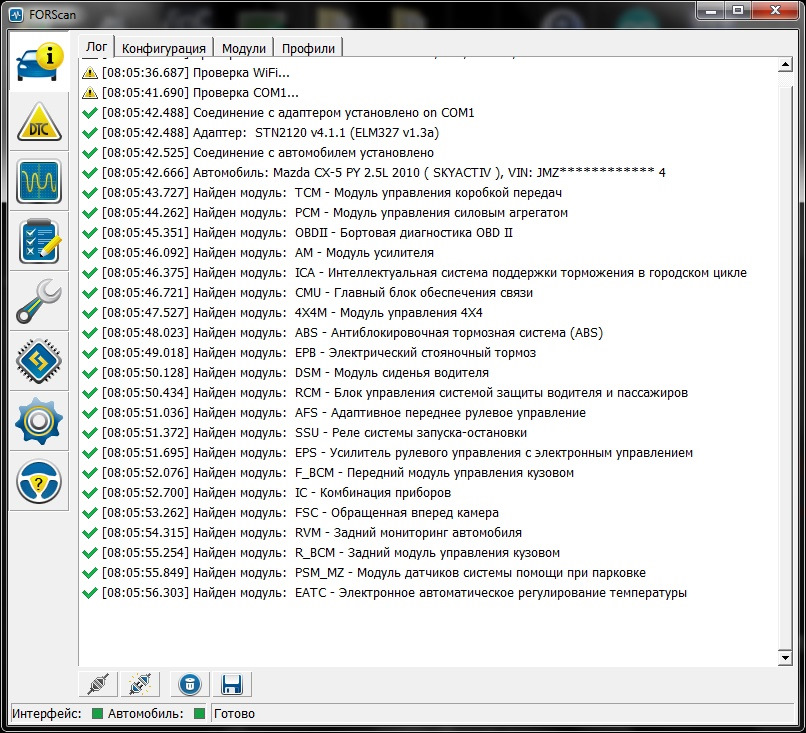Select the PSM_MZ module log entry
Image resolution: width=806 pixels, height=733 pixels.
364,573
